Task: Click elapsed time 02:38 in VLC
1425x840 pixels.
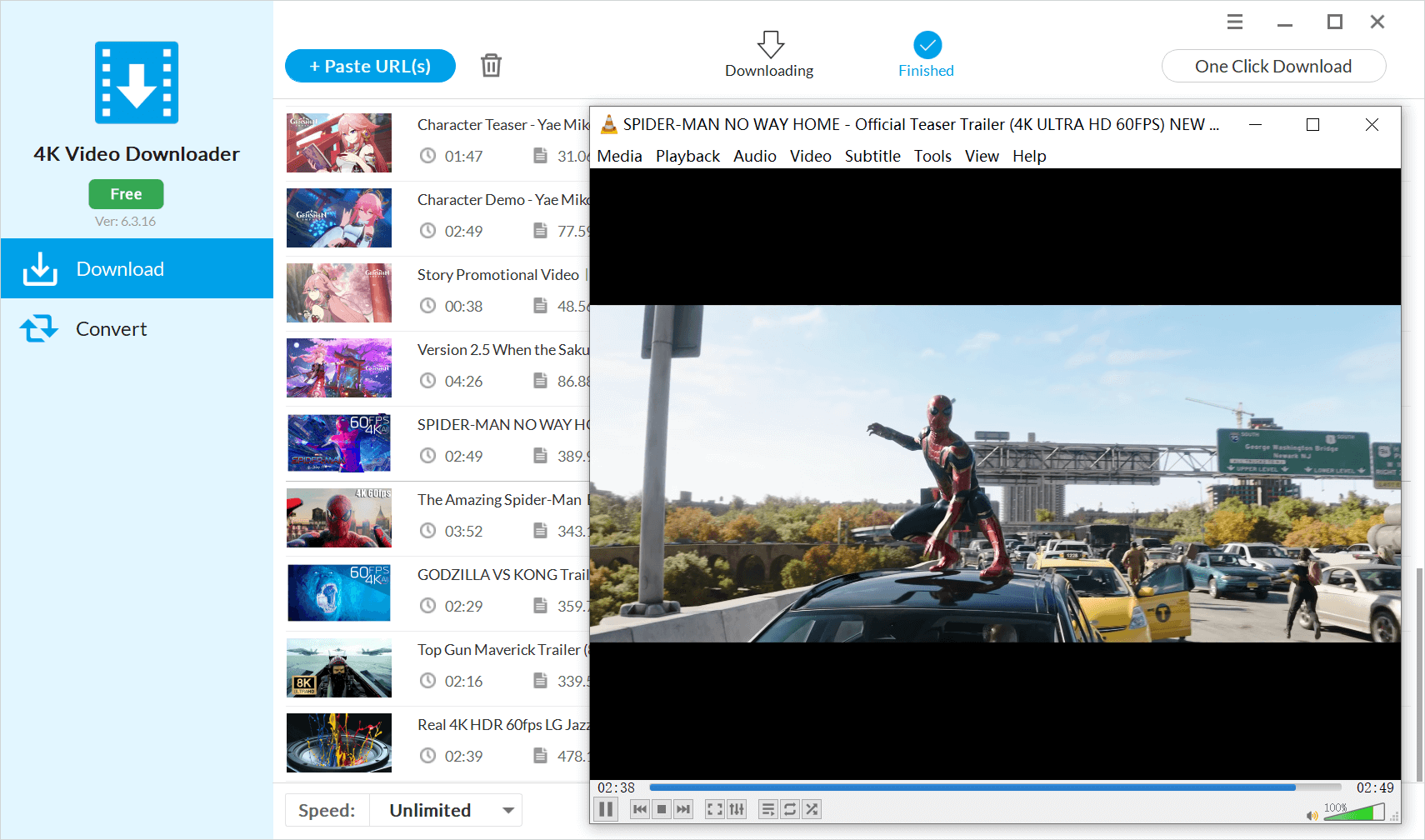Action: 616,787
